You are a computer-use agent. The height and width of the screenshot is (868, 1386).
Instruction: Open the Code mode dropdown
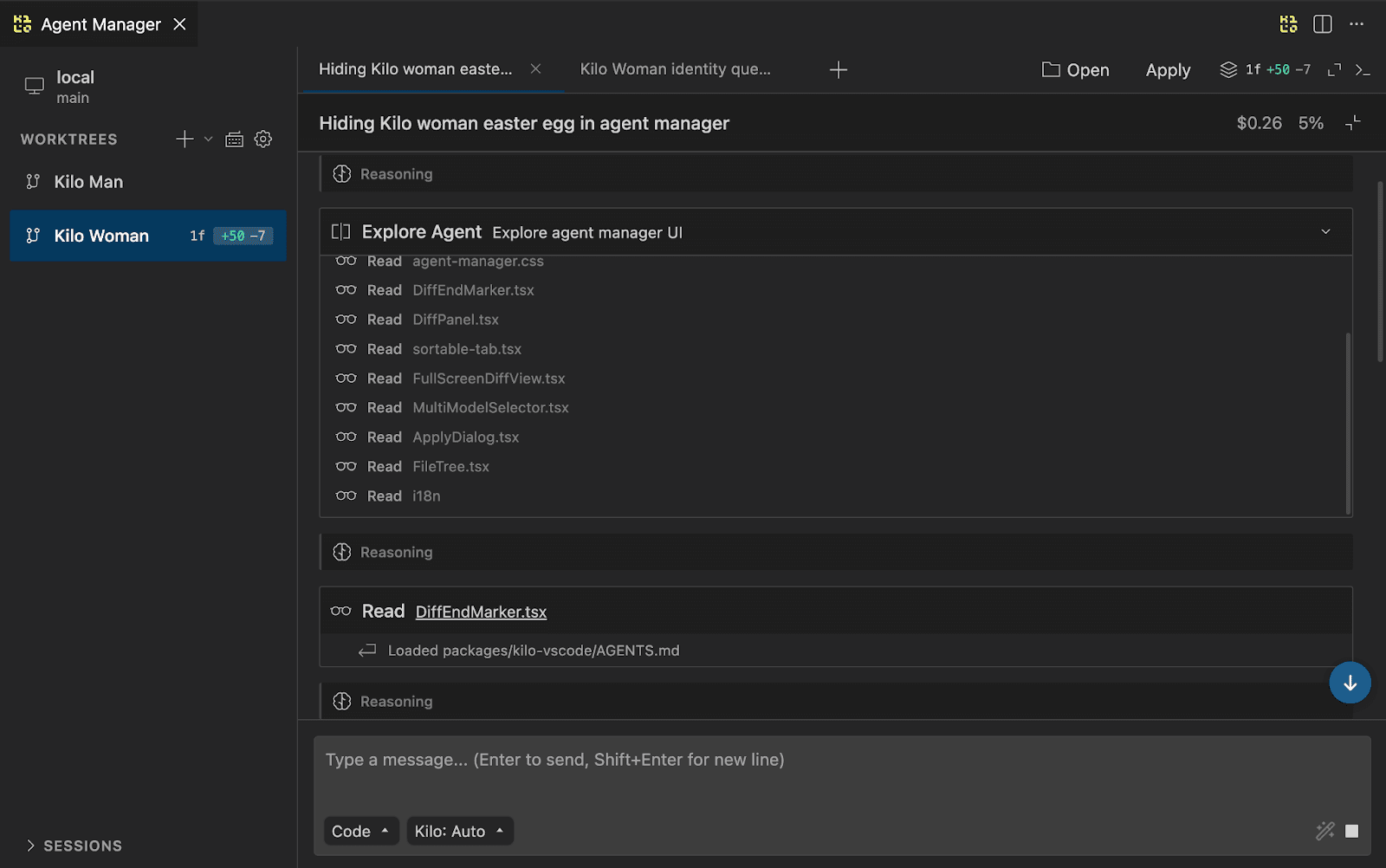[360, 831]
